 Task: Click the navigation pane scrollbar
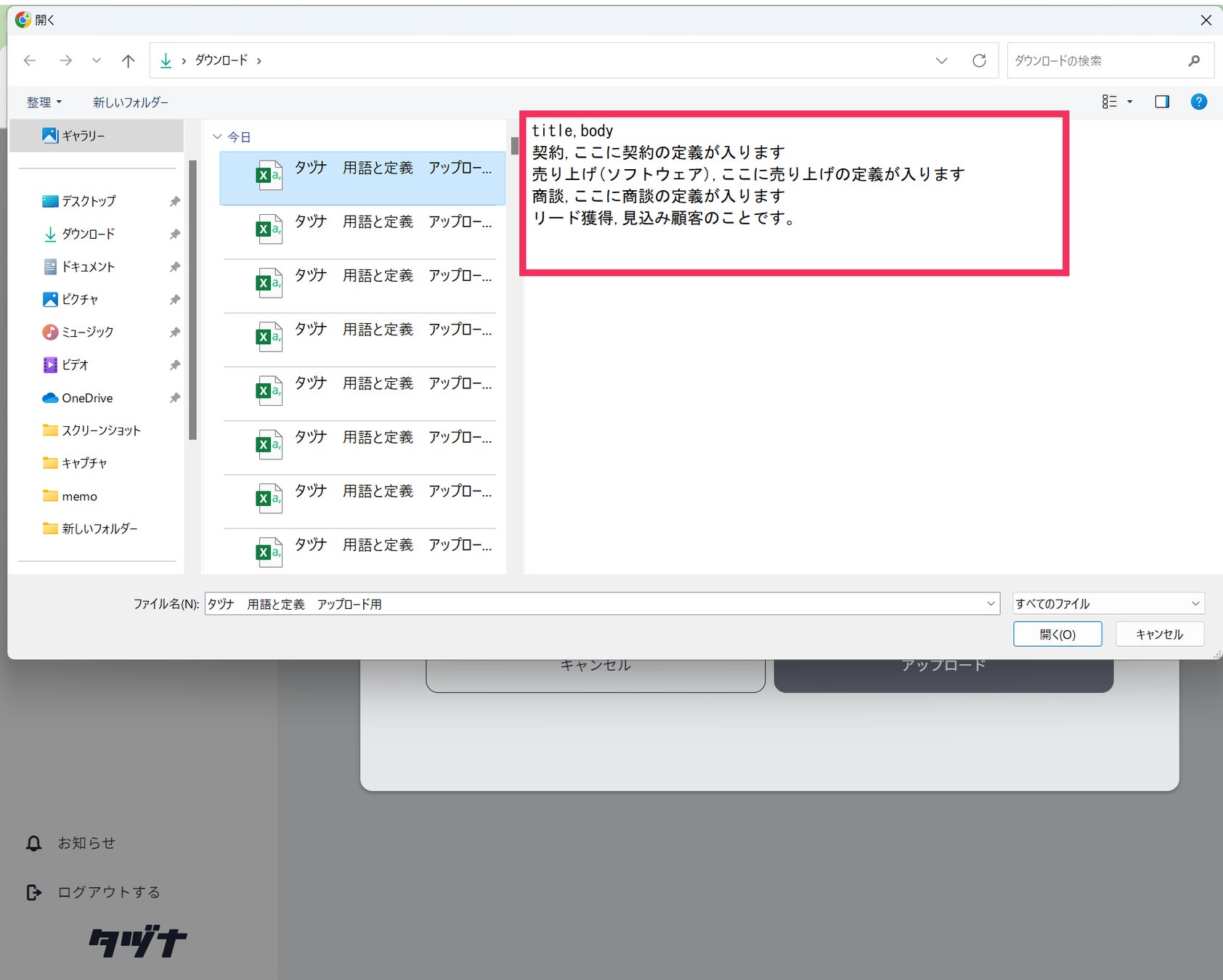(x=192, y=300)
